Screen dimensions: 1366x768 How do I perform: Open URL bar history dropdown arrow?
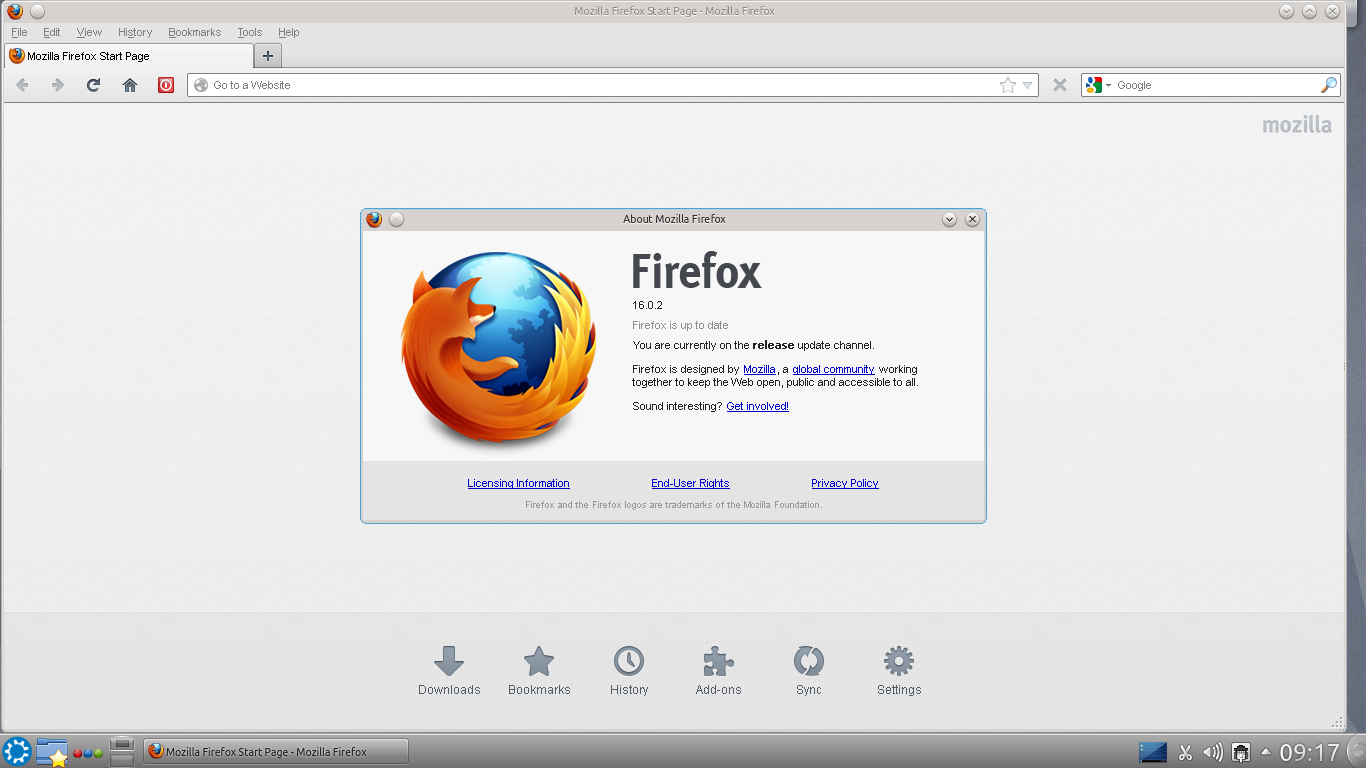(1027, 85)
